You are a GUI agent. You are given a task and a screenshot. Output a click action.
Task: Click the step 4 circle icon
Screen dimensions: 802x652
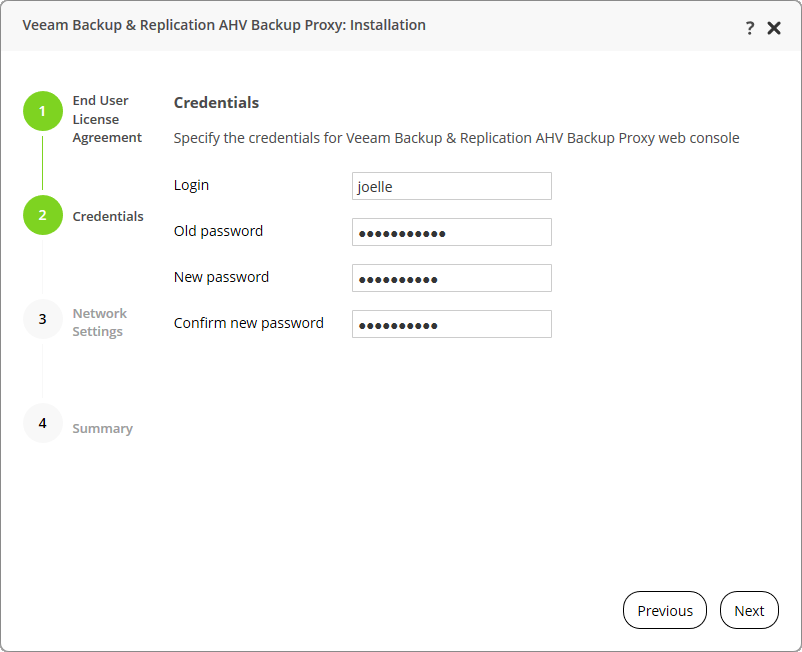(42, 423)
